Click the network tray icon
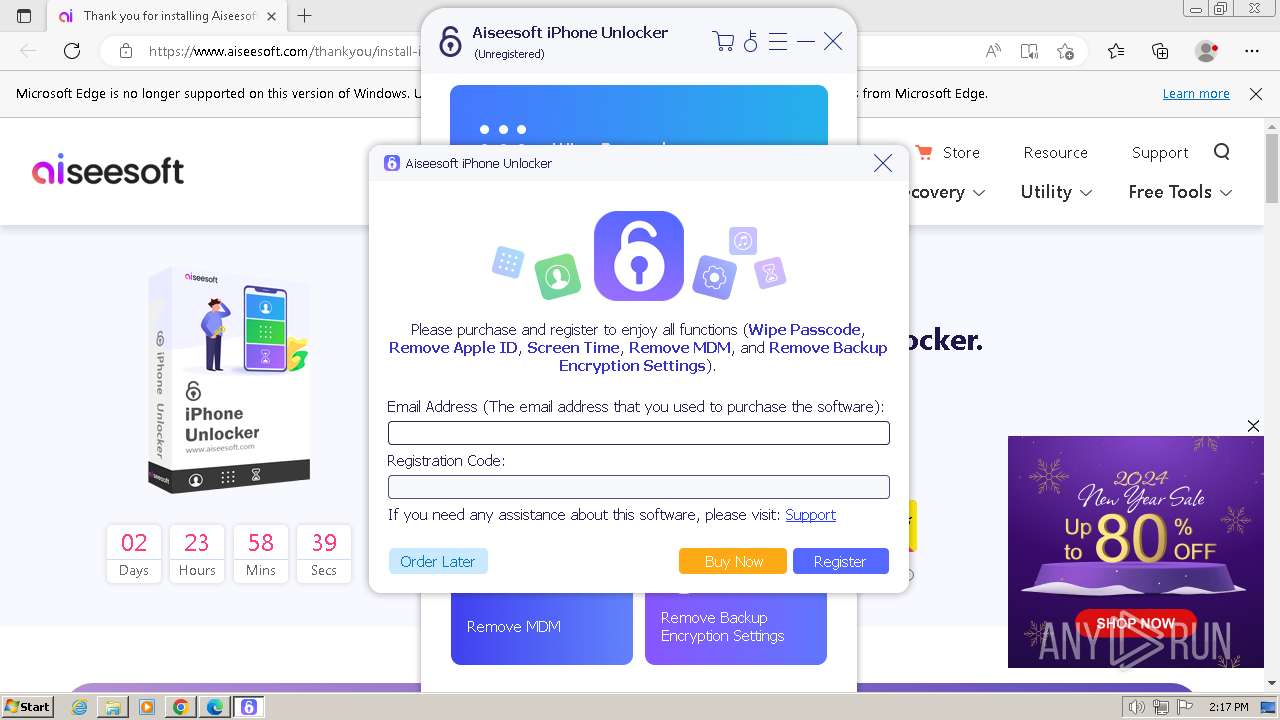 [1160, 707]
